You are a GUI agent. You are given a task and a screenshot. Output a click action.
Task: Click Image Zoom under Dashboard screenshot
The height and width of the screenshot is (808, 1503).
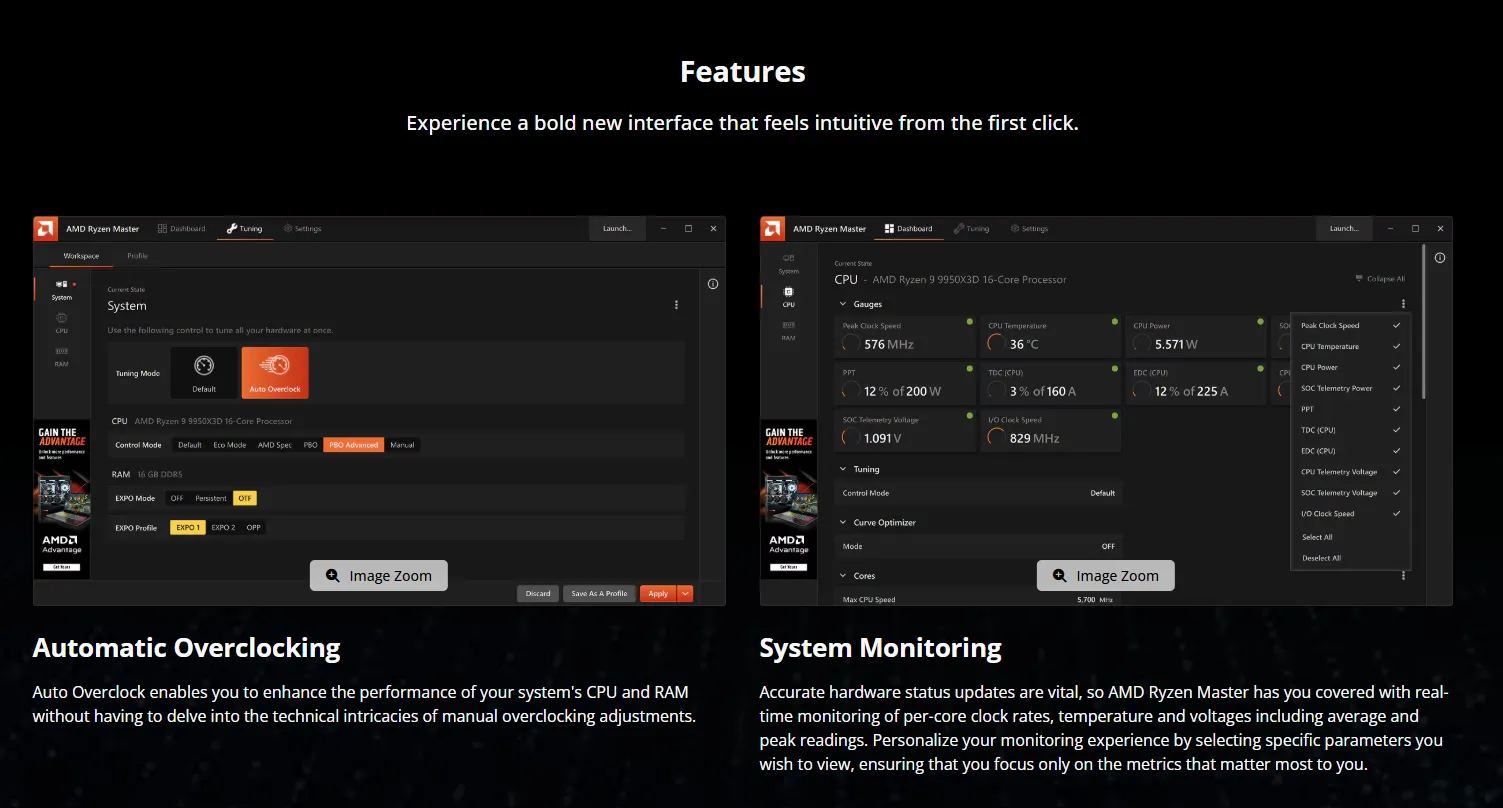tap(1105, 576)
